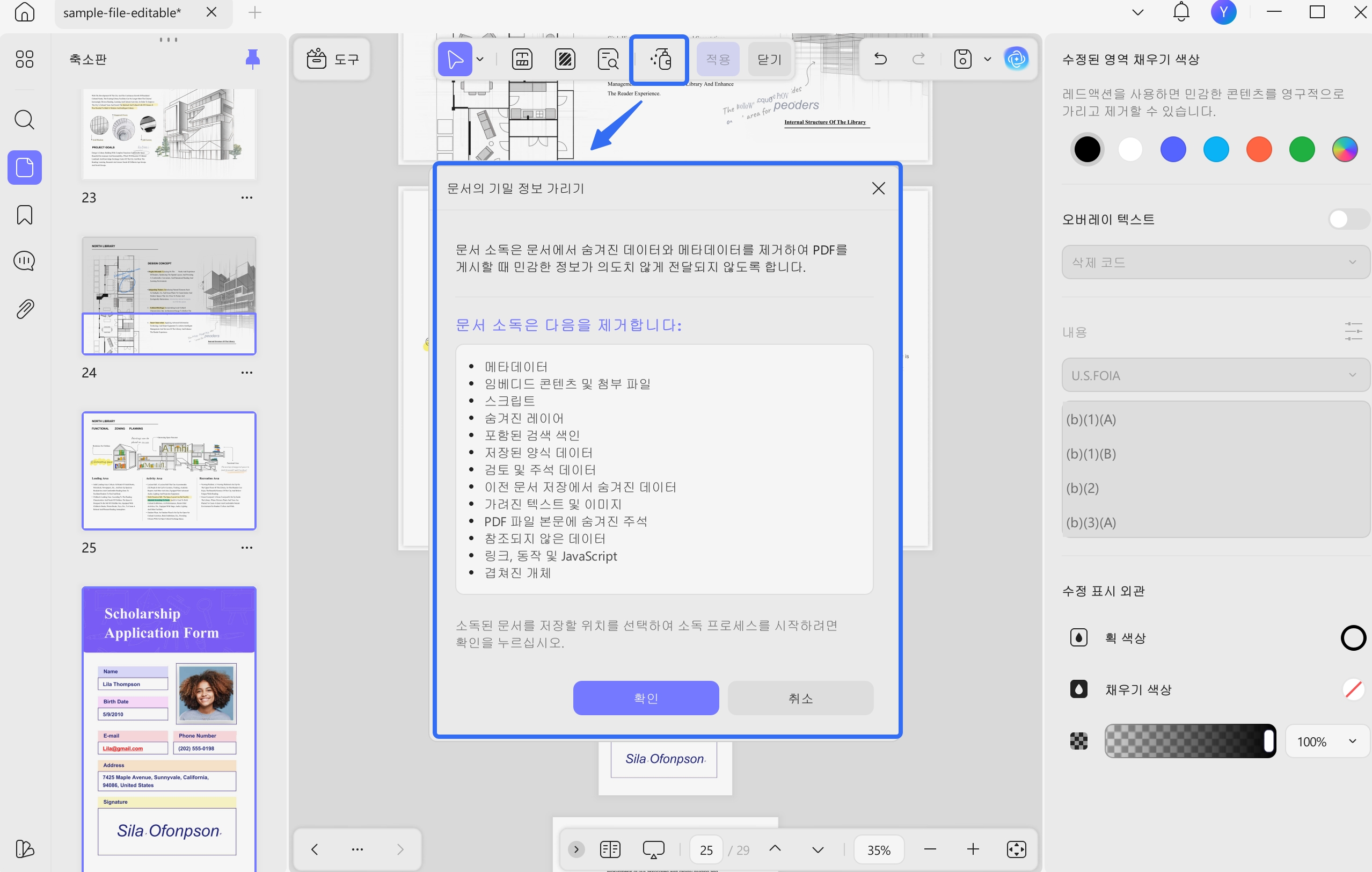Open the custom rainbow color picker
This screenshot has width=1372, height=872.
(x=1345, y=150)
